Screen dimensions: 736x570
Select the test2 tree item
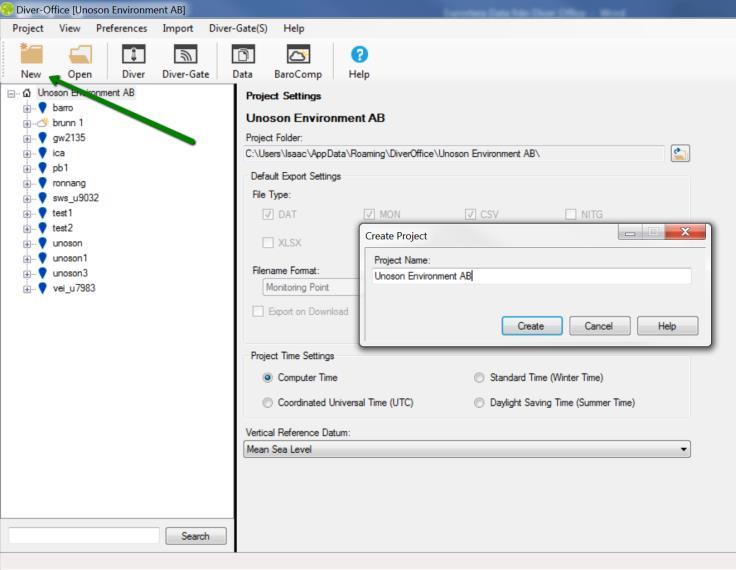click(62, 228)
